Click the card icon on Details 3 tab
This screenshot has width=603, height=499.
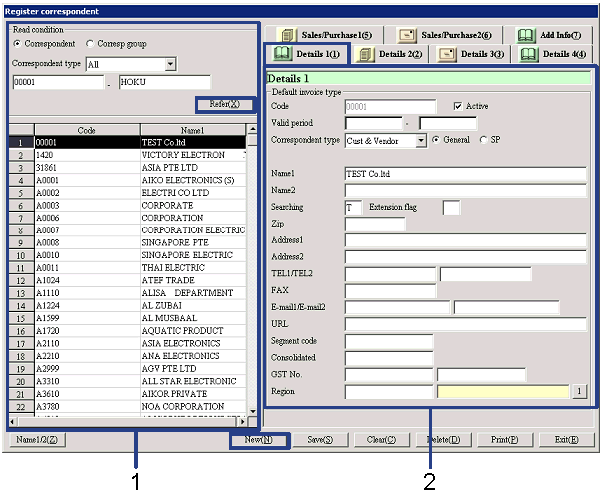(447, 54)
